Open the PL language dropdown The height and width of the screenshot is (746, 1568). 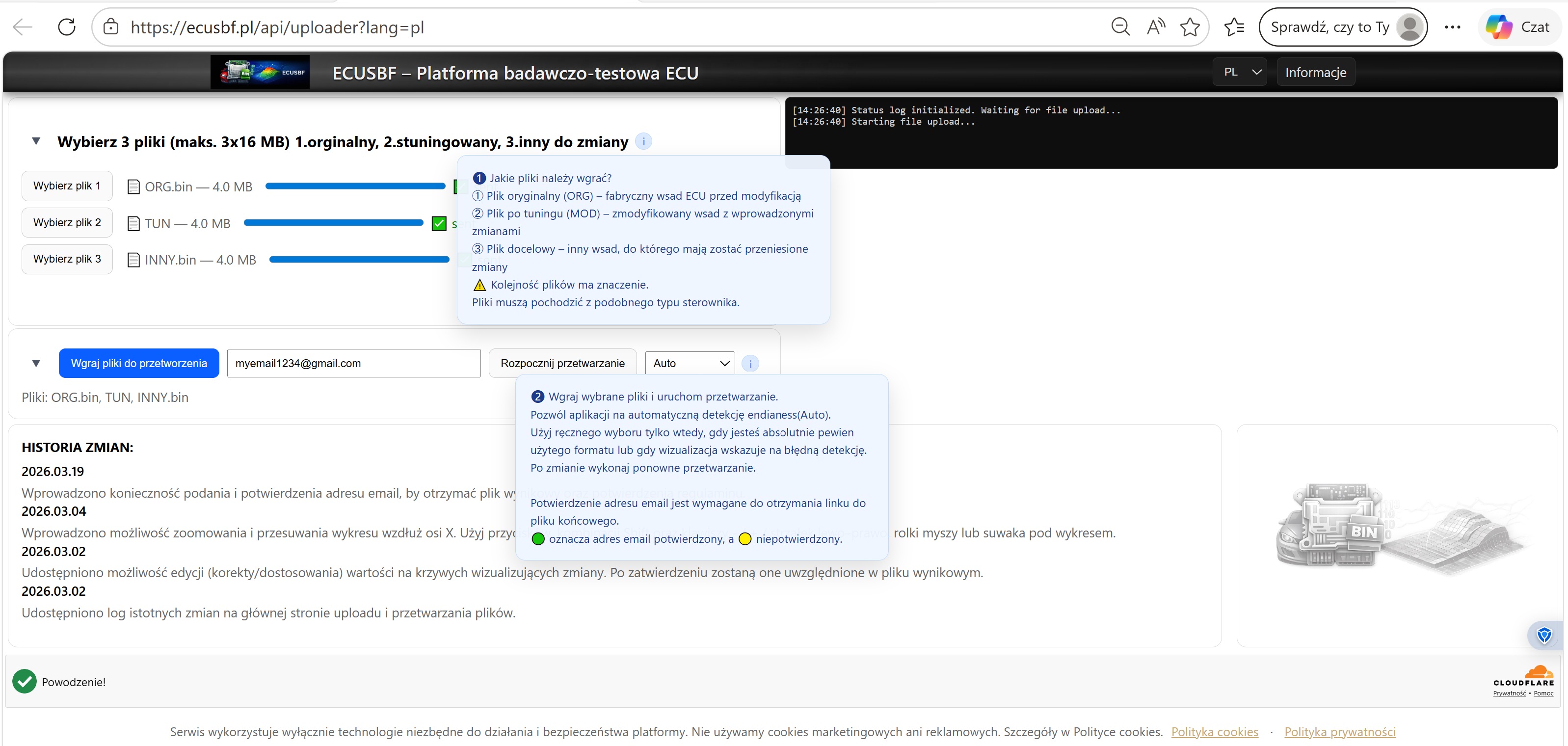coord(1239,72)
